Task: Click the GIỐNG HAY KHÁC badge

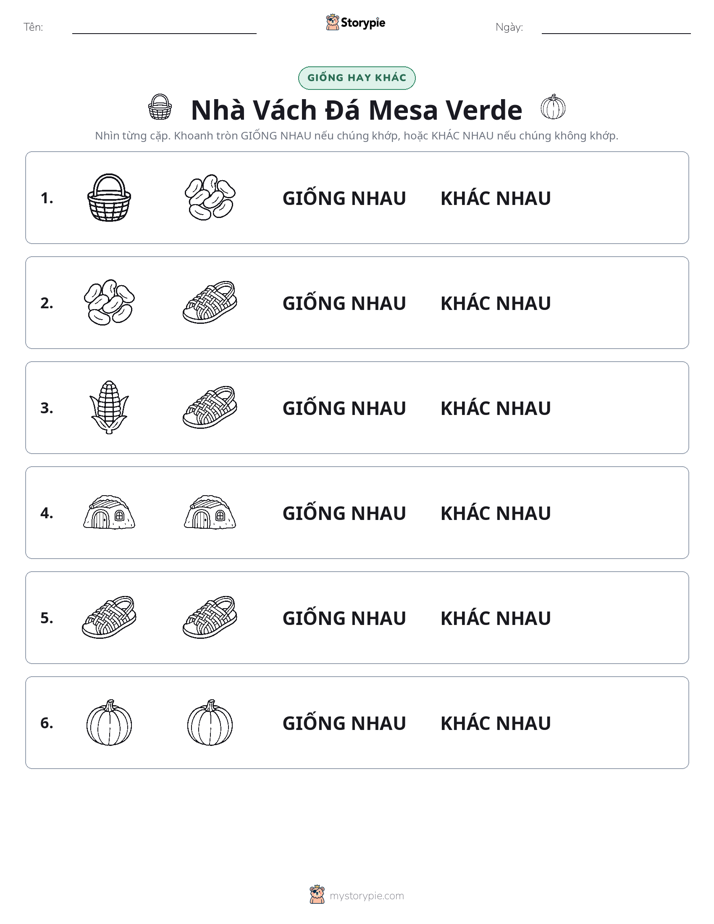Action: (x=356, y=78)
